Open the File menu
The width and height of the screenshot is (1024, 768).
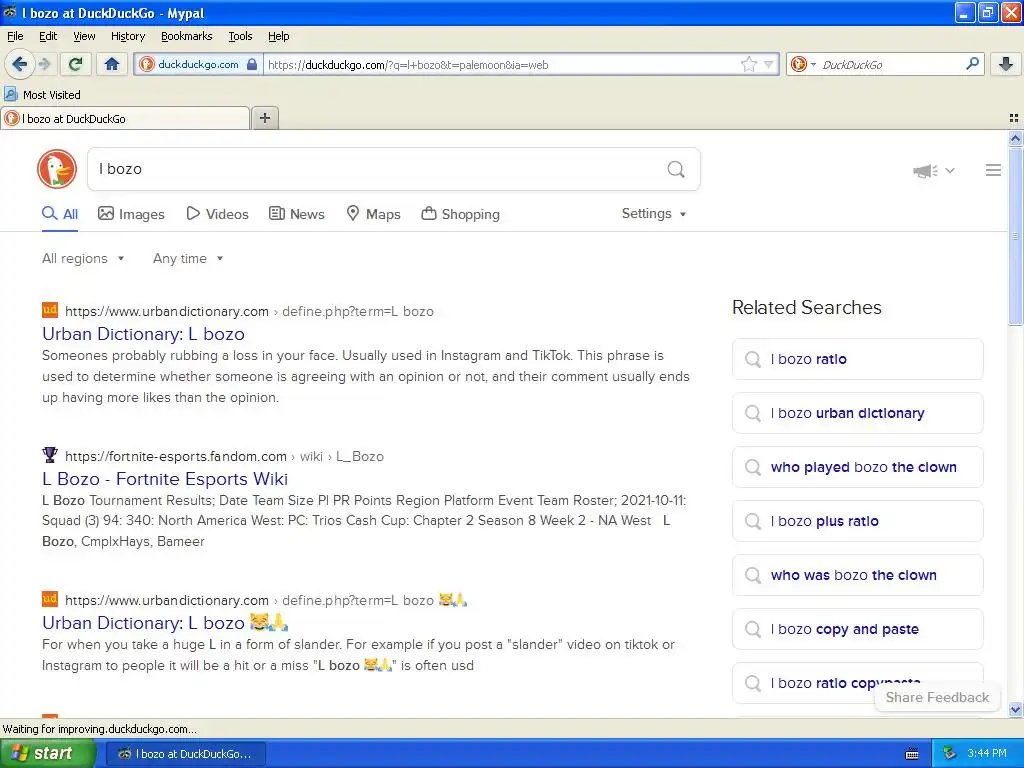15,36
